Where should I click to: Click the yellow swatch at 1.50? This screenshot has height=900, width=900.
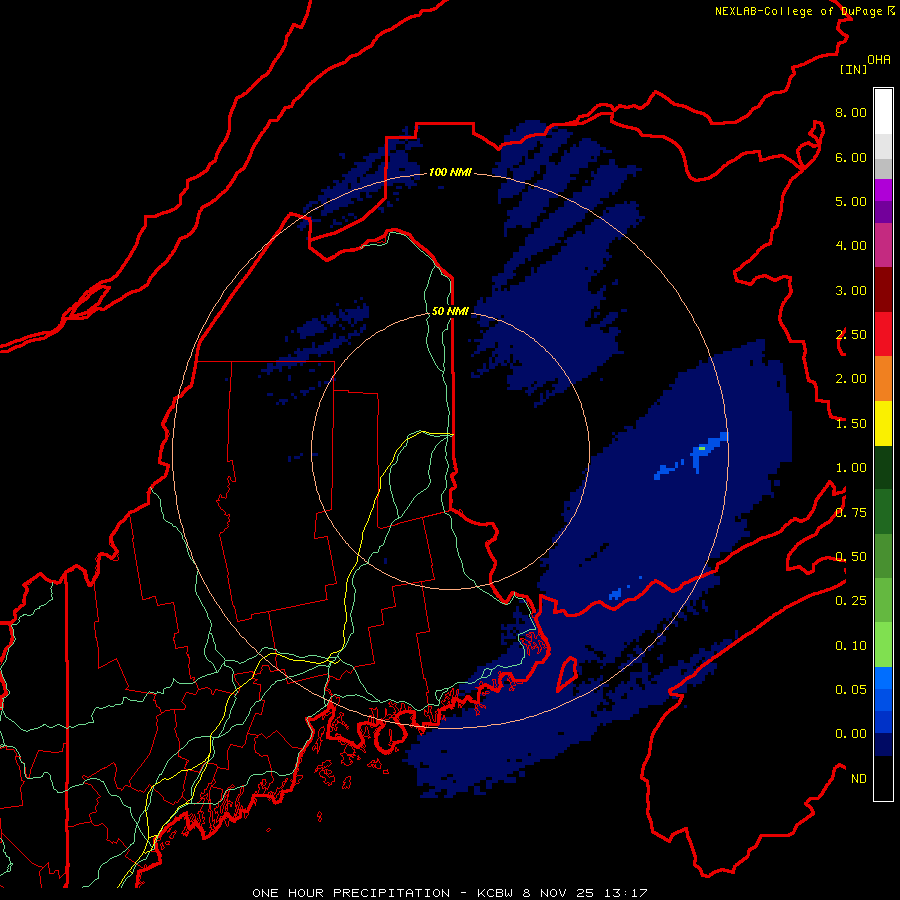tap(883, 424)
